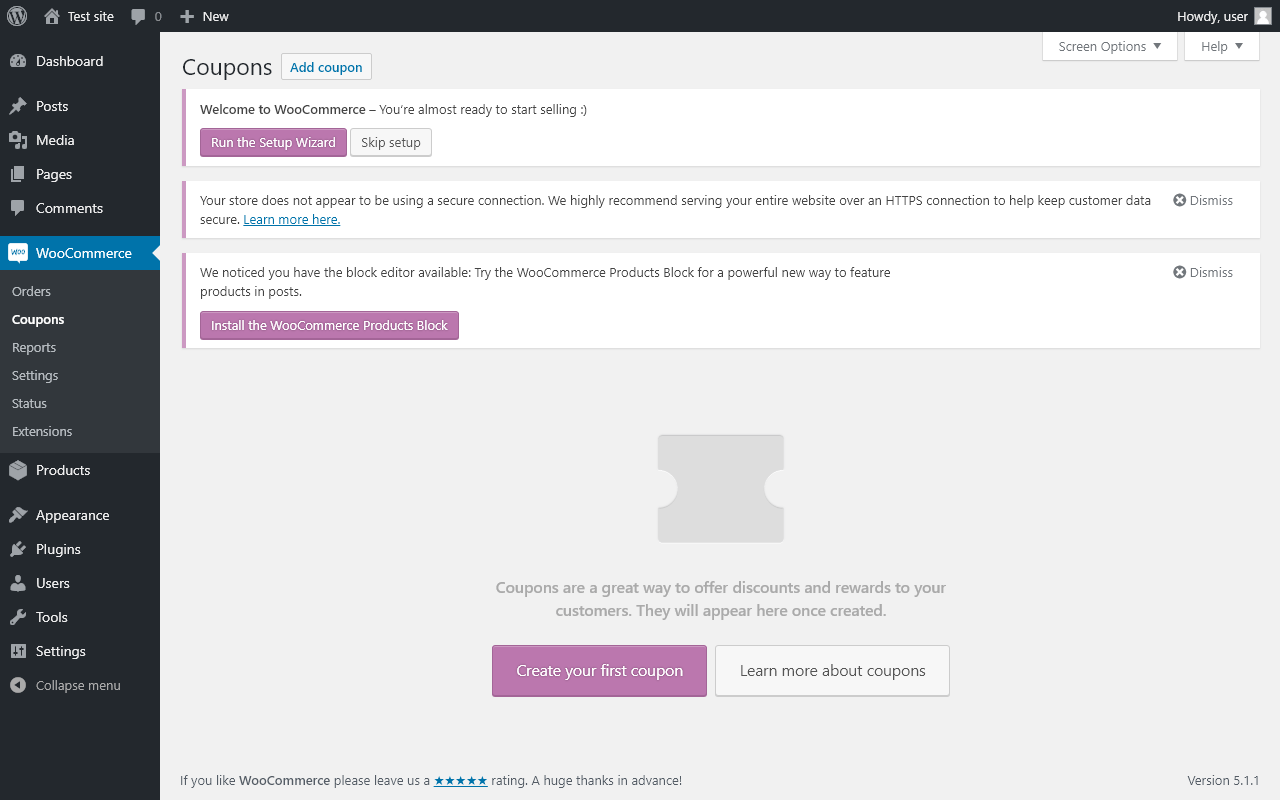Run the Setup Wizard
This screenshot has width=1280, height=800.
pos(273,142)
